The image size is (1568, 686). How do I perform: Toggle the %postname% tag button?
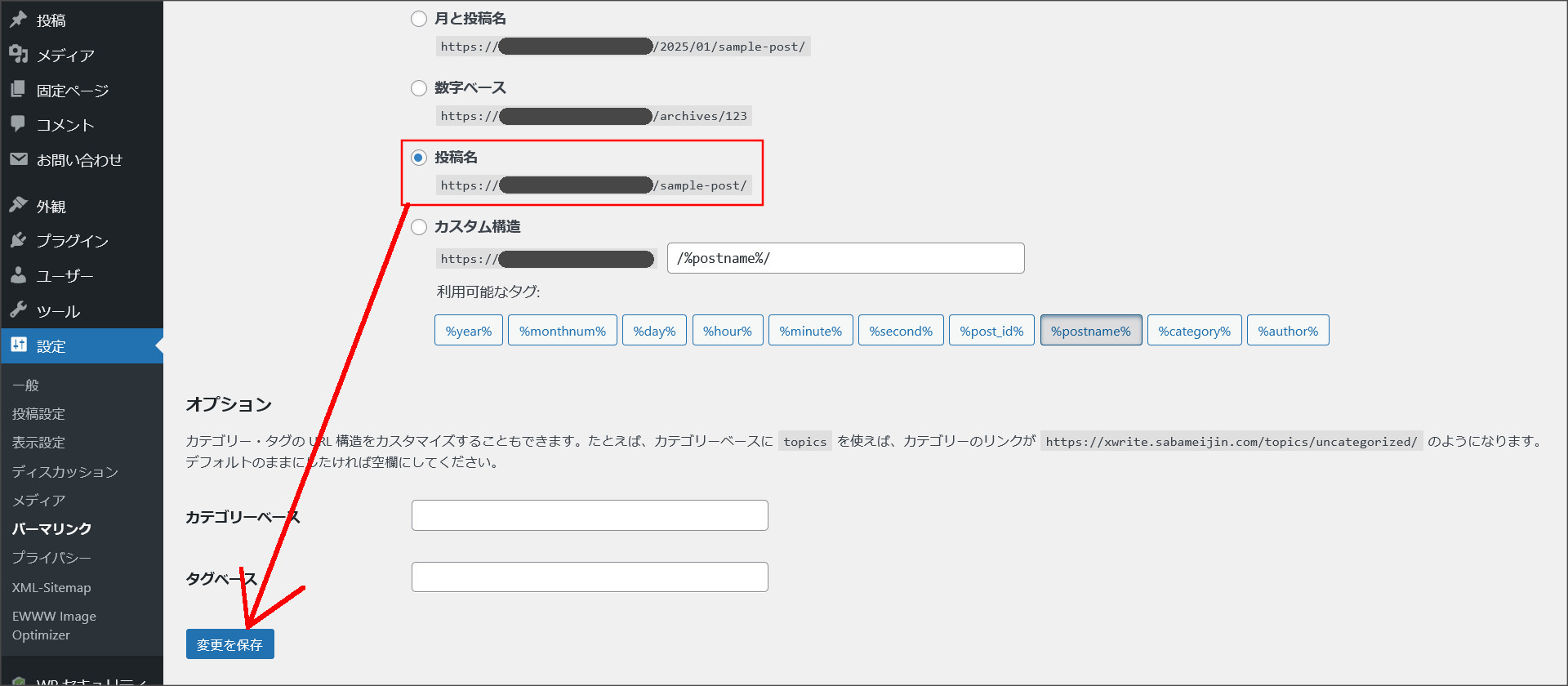[x=1091, y=331]
